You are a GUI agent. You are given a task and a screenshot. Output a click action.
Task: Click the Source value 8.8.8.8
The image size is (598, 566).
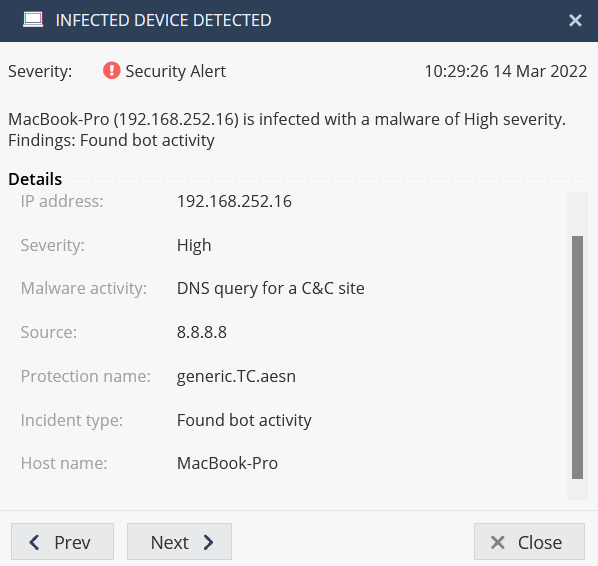[x=202, y=332]
